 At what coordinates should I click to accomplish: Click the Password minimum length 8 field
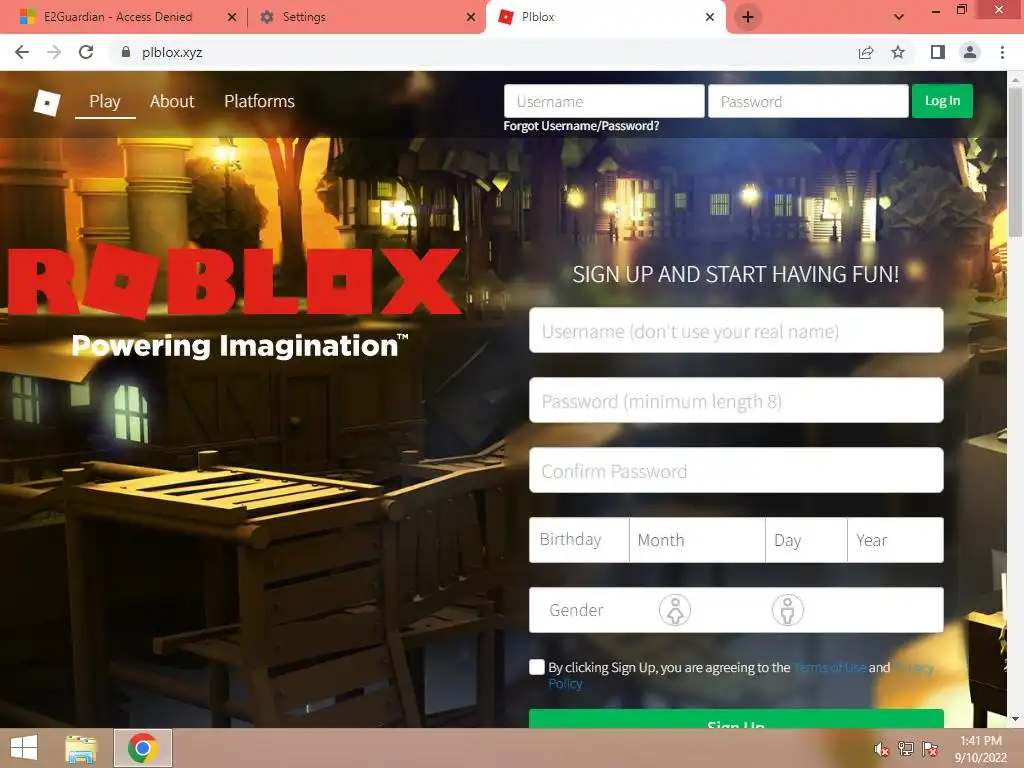click(736, 400)
